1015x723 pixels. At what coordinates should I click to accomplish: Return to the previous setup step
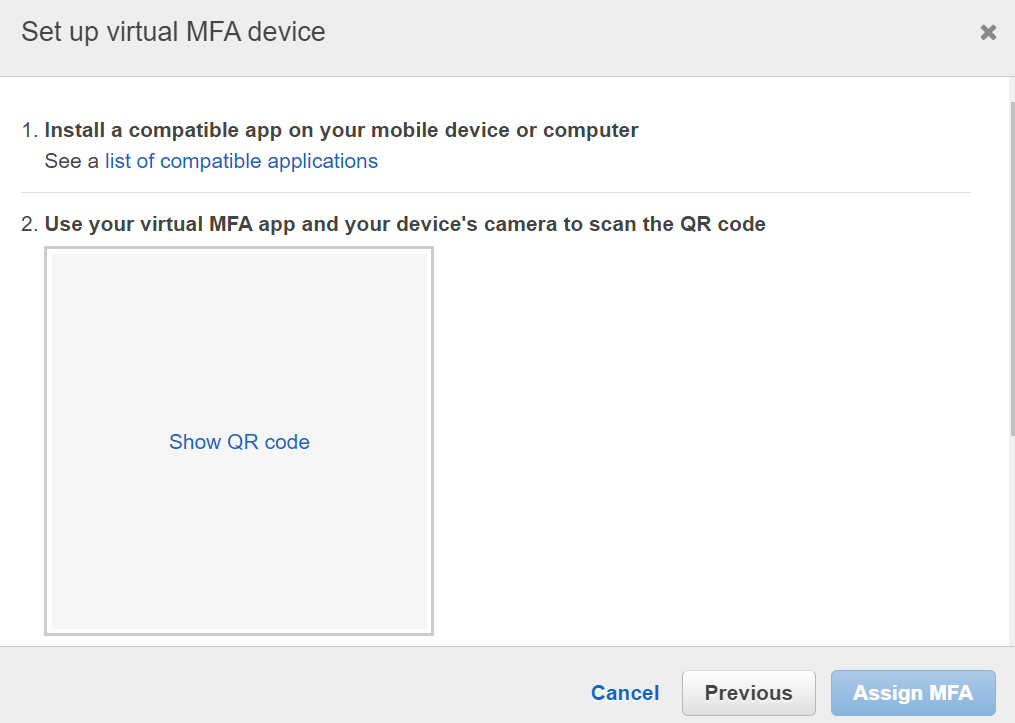pos(748,693)
